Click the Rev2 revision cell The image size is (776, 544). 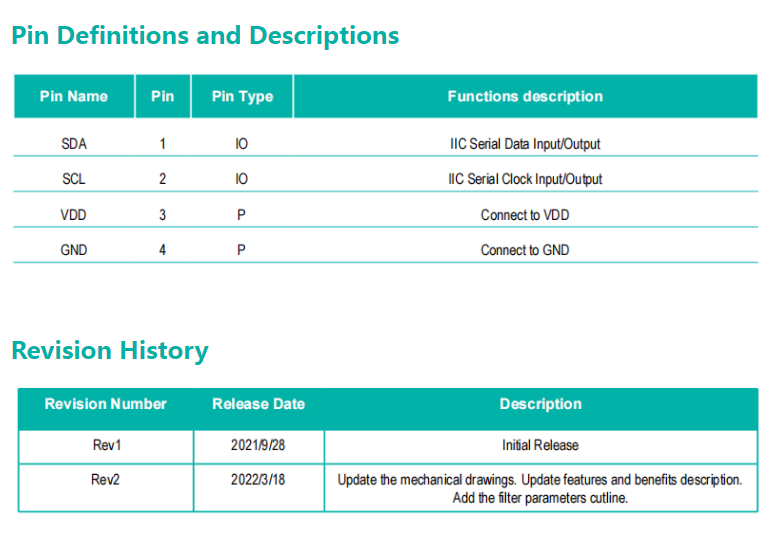tap(106, 480)
